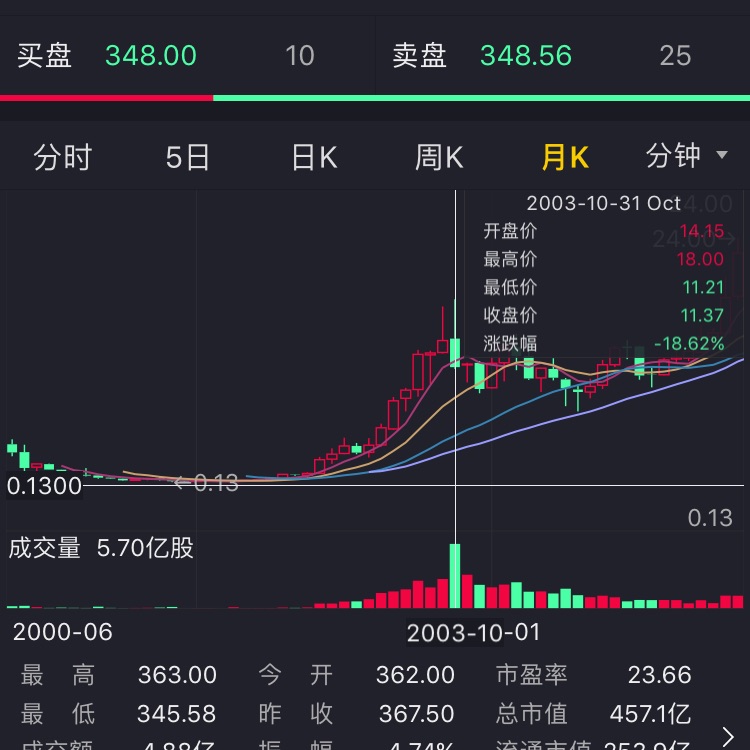Tap the 市盈率 23.66 value
The width and height of the screenshot is (750, 750).
point(659,675)
